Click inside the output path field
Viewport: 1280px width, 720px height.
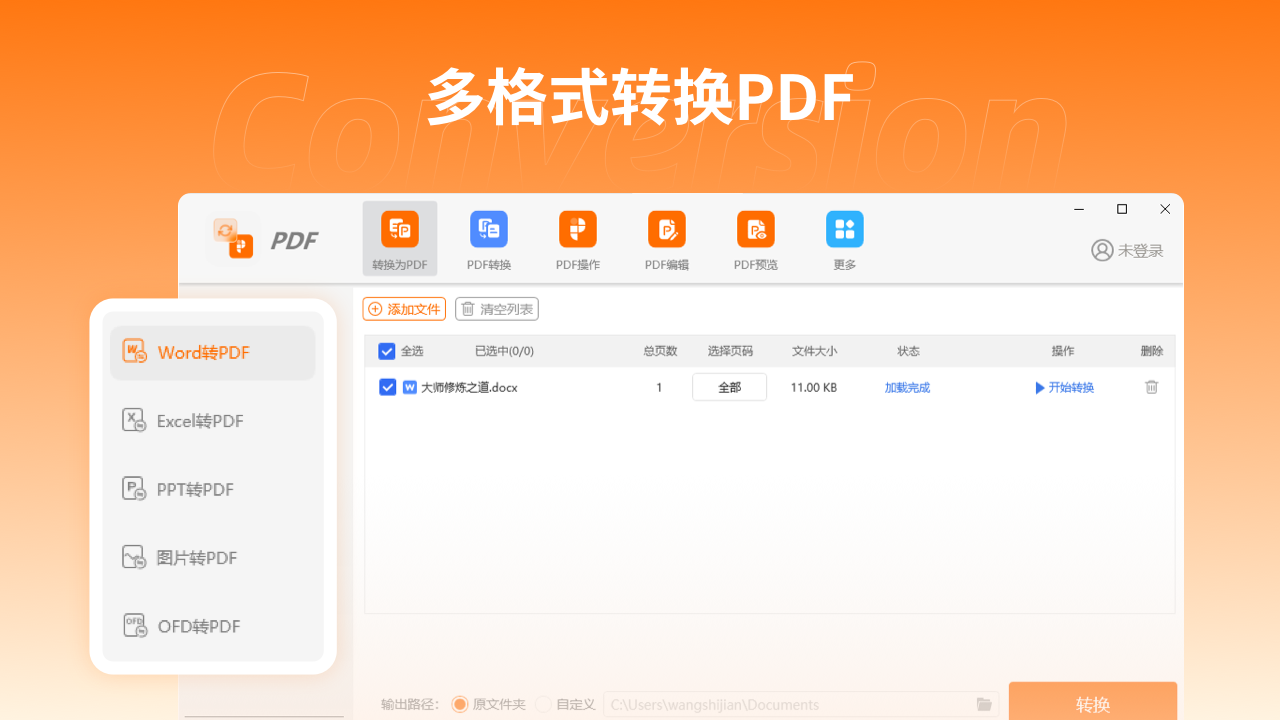tap(790, 704)
